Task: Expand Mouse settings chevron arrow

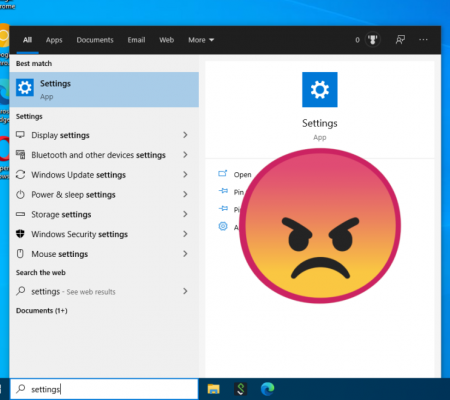Action: pyautogui.click(x=185, y=254)
